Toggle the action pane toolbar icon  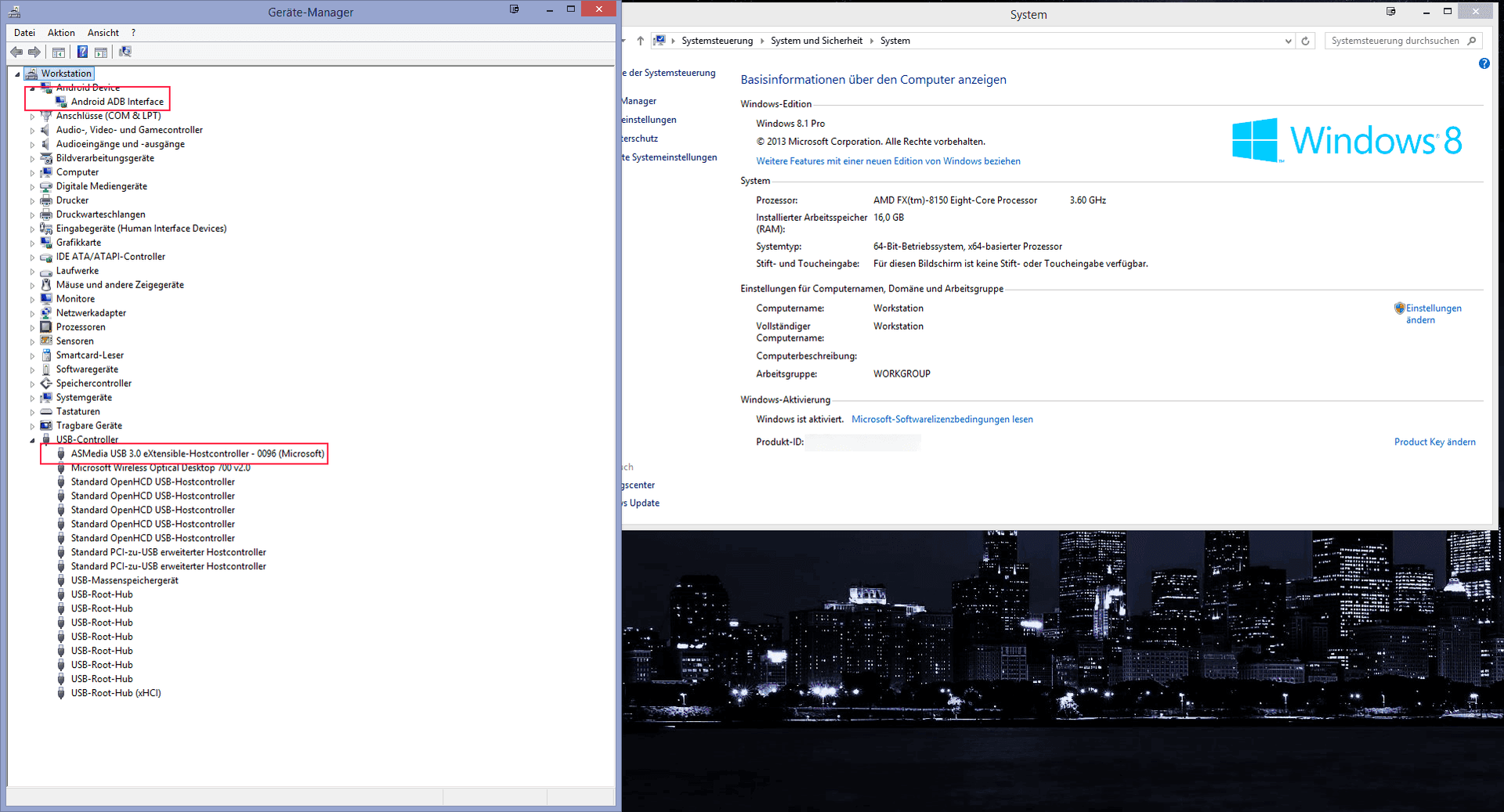pos(101,52)
